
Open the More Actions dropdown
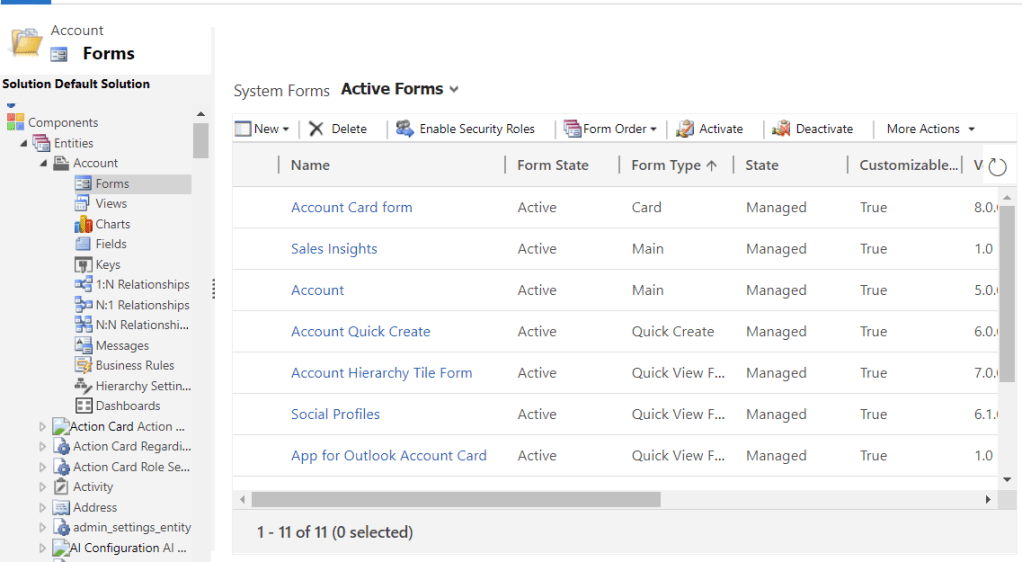pos(930,129)
